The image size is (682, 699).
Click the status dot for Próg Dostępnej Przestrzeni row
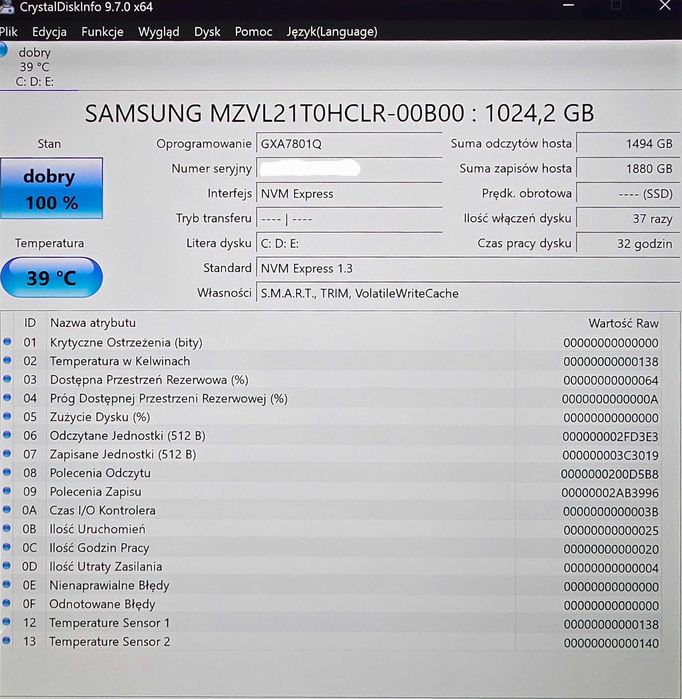point(7,398)
